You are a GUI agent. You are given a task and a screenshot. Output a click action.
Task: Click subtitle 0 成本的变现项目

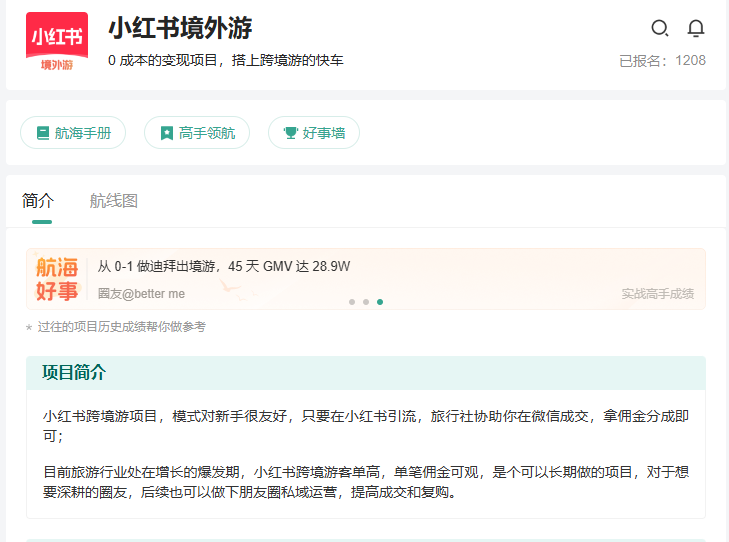[x=225, y=60]
